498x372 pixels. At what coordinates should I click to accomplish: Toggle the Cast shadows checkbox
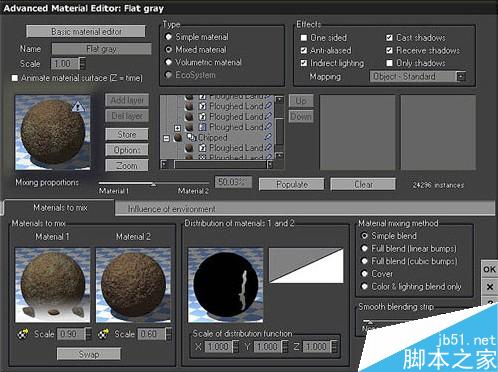pyautogui.click(x=389, y=38)
